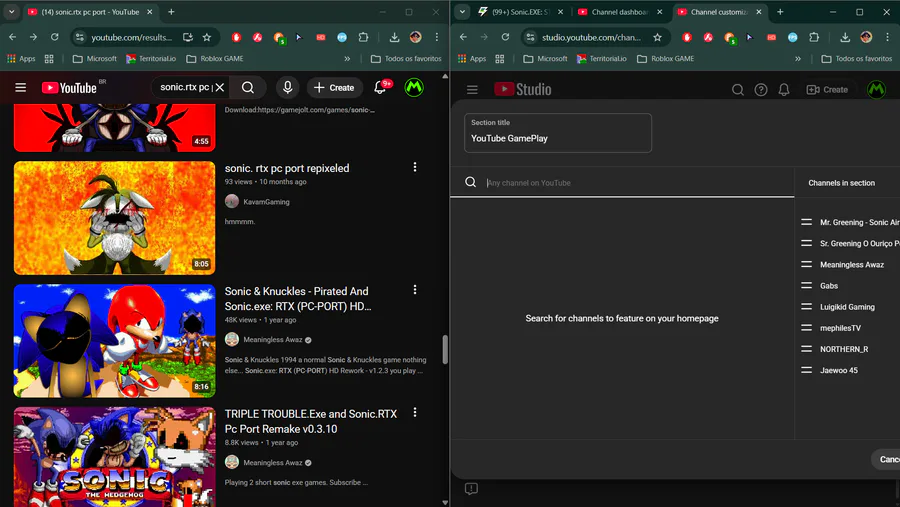Start voice search with microphone icon
Screen dimensions: 900x507
(288, 87)
